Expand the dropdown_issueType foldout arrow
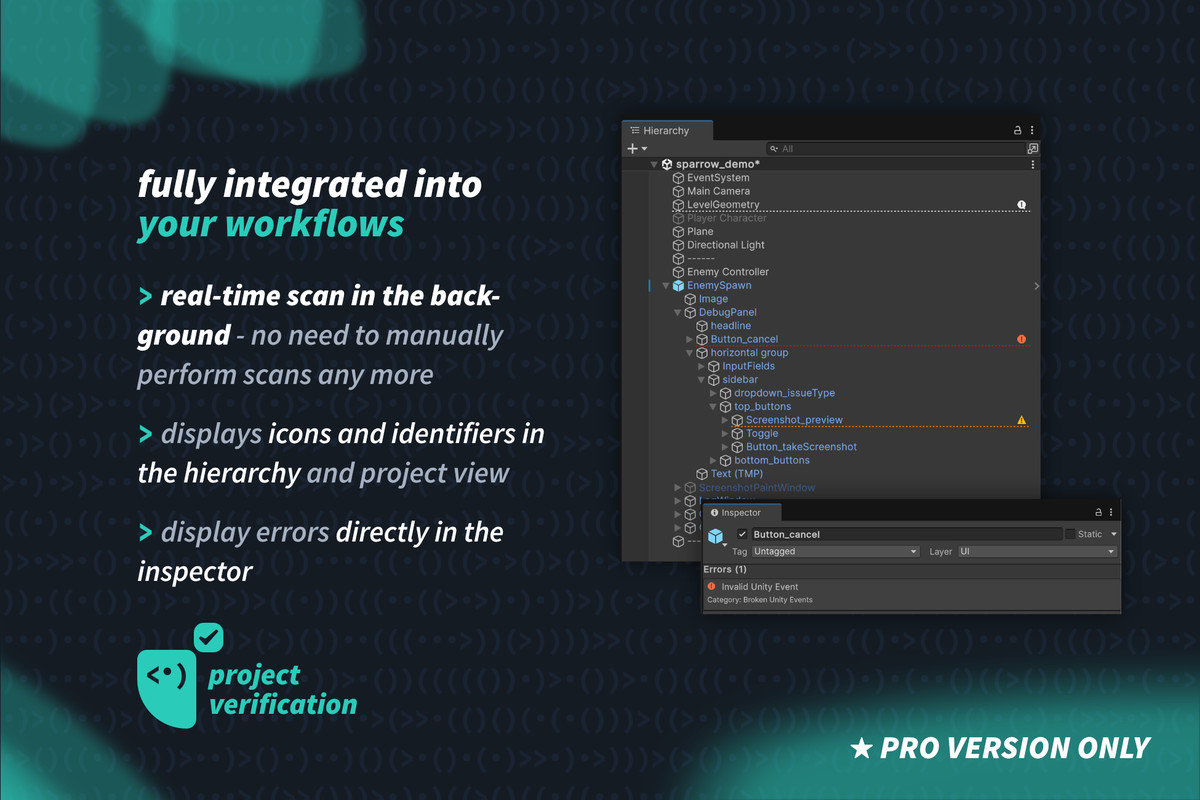Viewport: 1200px width, 800px height. click(x=714, y=394)
